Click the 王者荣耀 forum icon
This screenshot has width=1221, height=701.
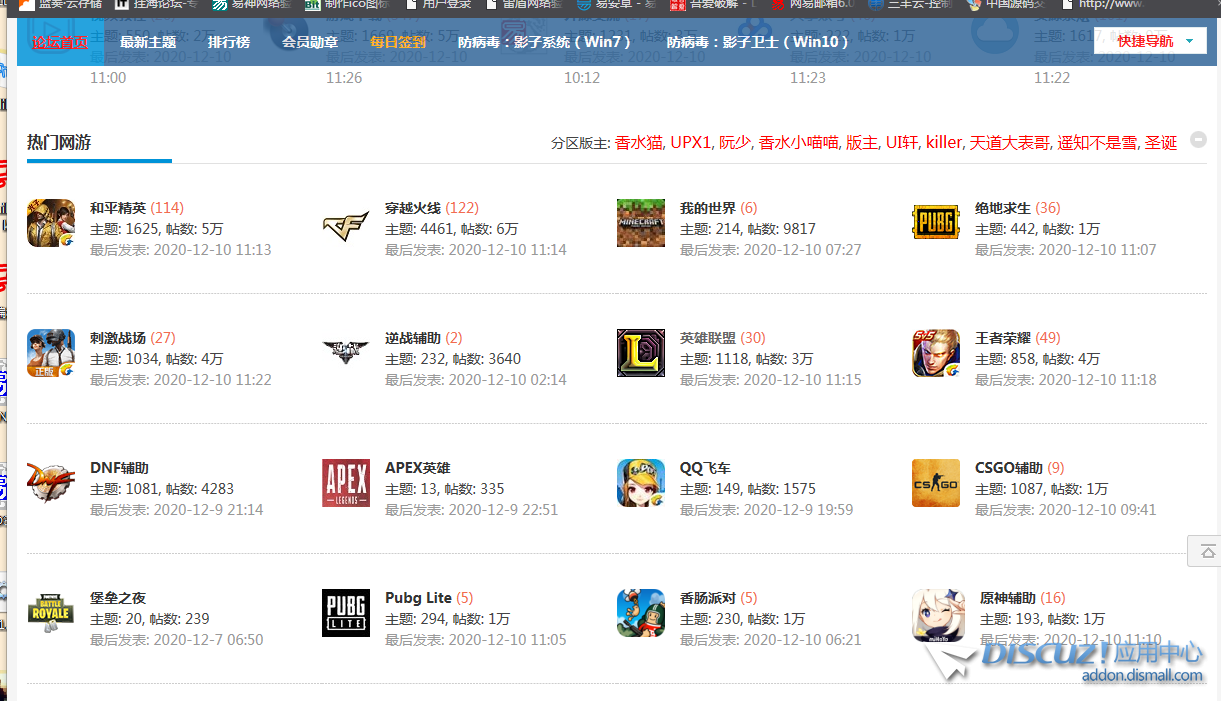[936, 353]
